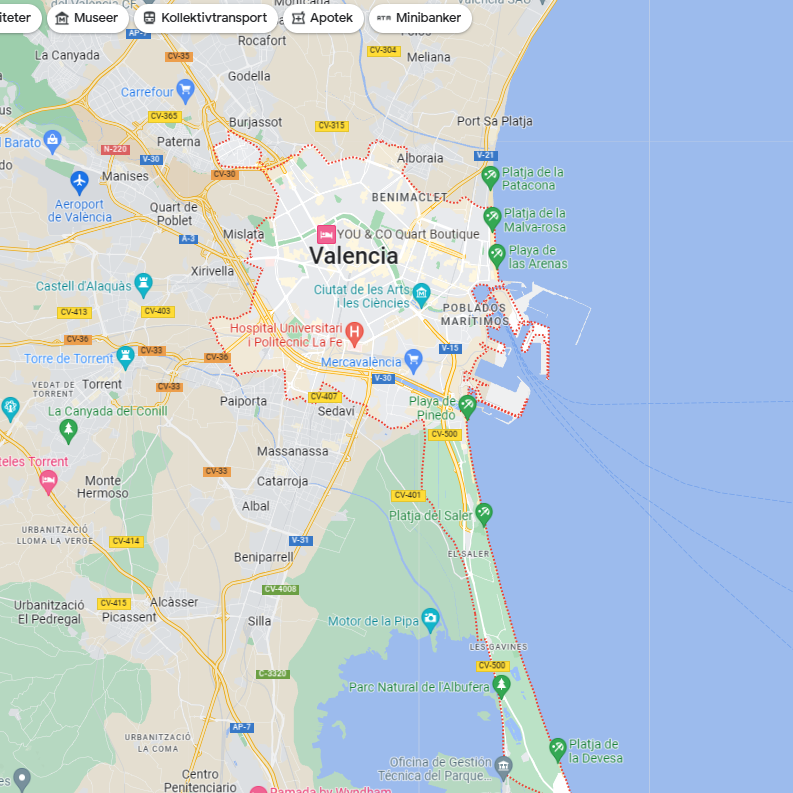Click the Carrefour shopping cart pin

186,91
